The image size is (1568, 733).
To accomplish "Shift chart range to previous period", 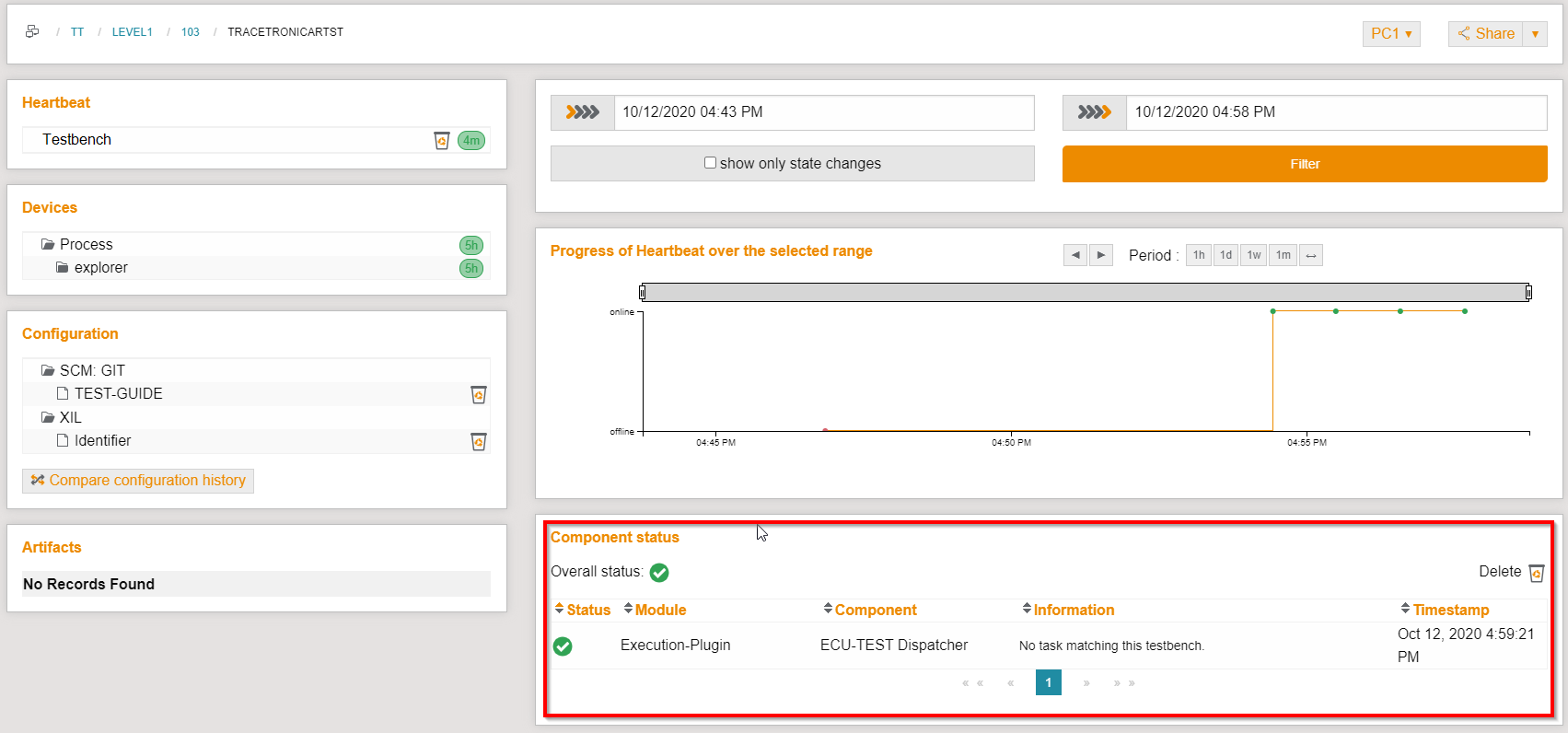I will coord(1074,255).
